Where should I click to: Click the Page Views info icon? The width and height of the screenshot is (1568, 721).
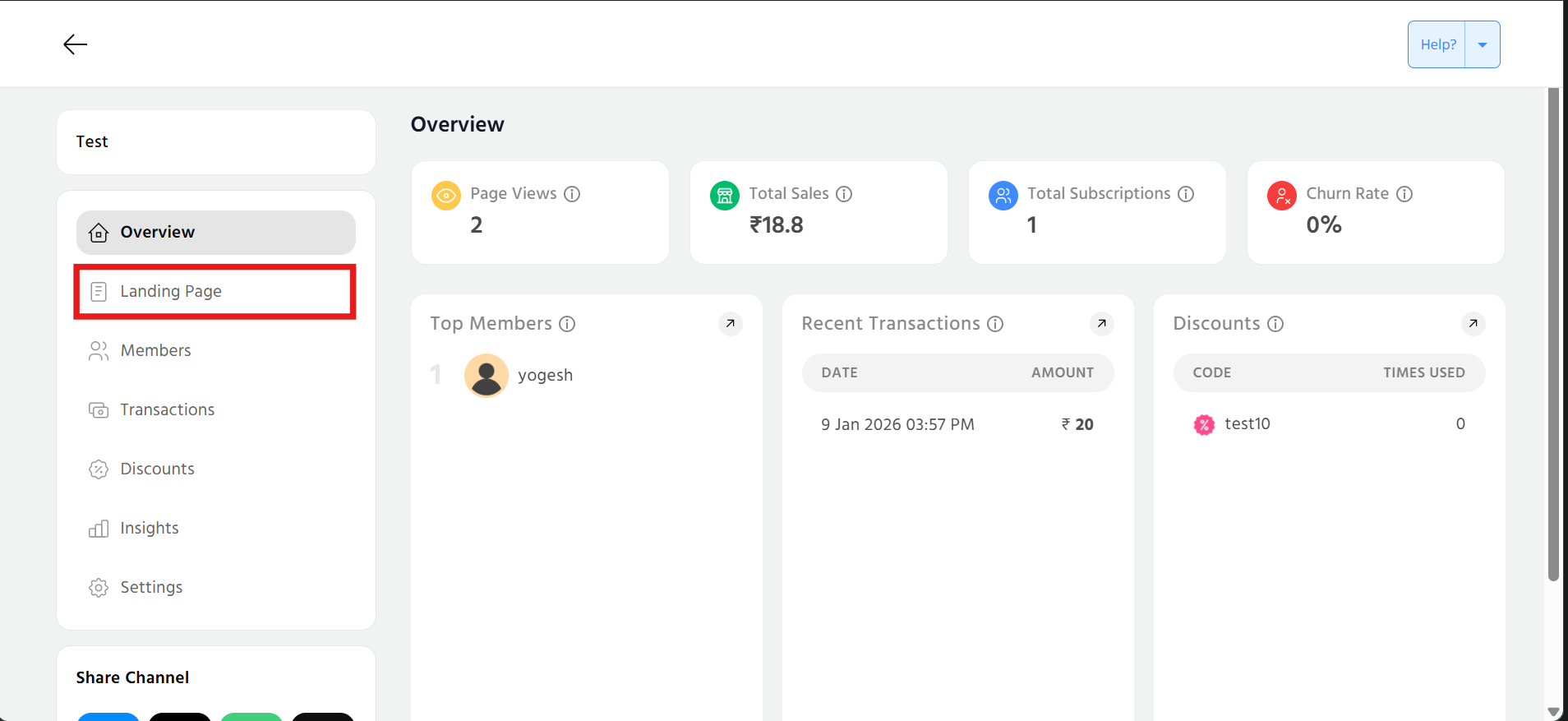(x=572, y=194)
